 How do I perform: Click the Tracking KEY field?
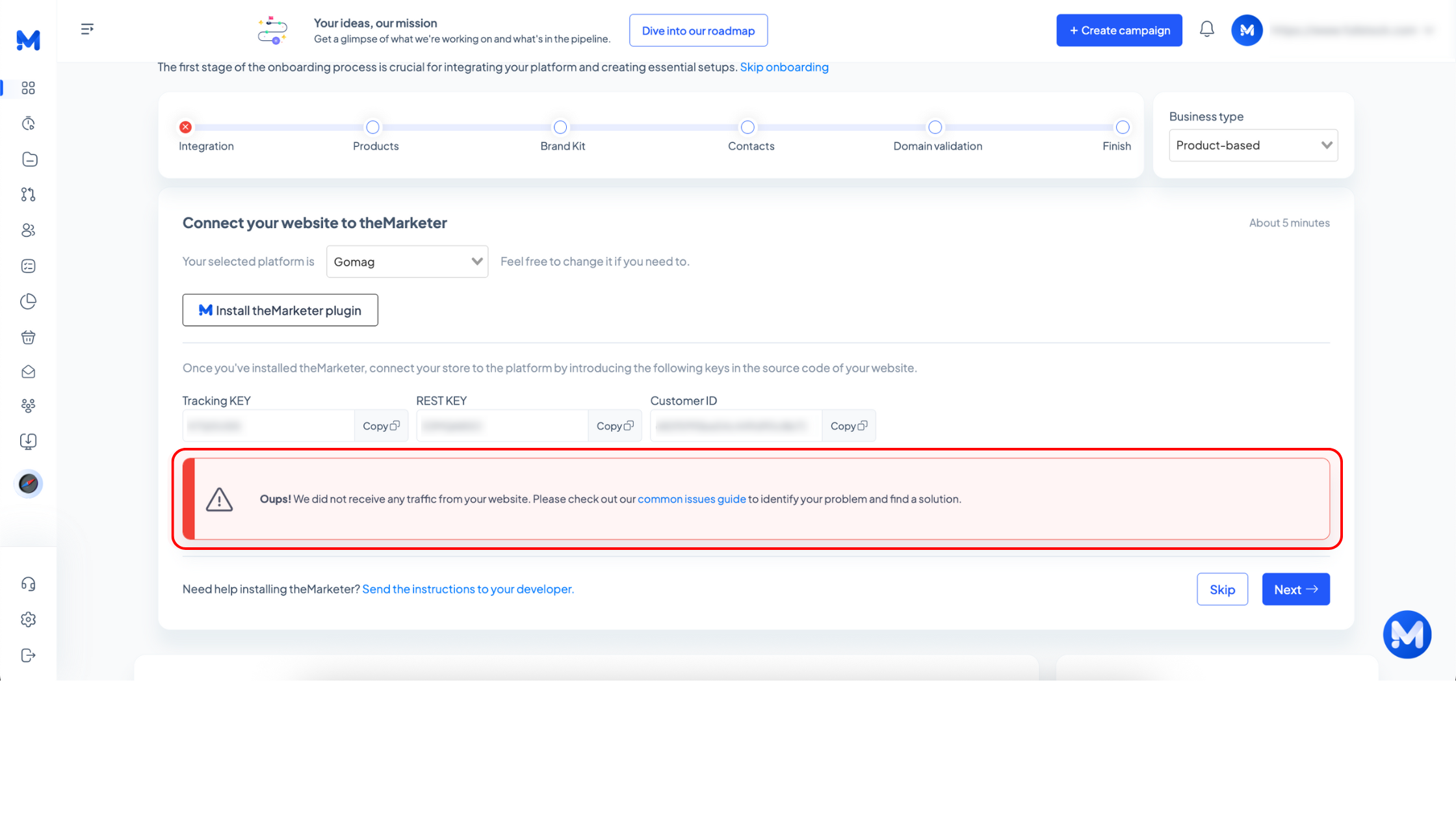pos(268,426)
